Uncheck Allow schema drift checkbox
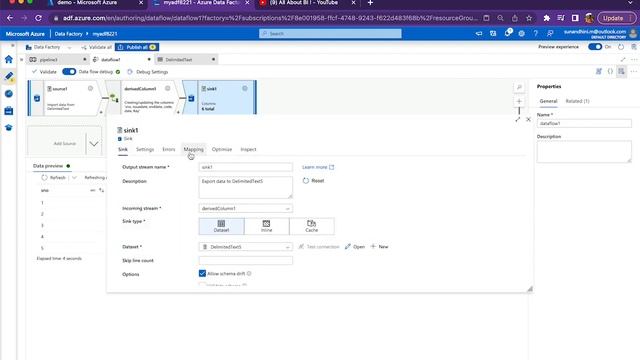This screenshot has width=640, height=360. click(x=202, y=273)
